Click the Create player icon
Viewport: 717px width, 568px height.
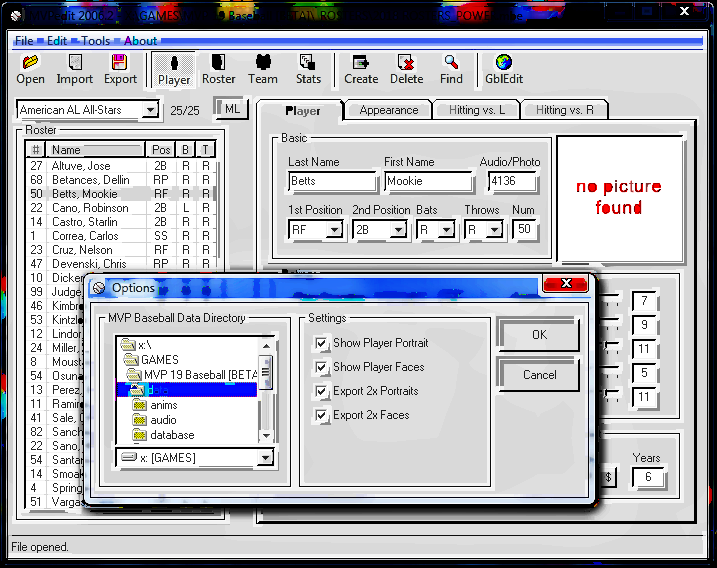tap(360, 62)
